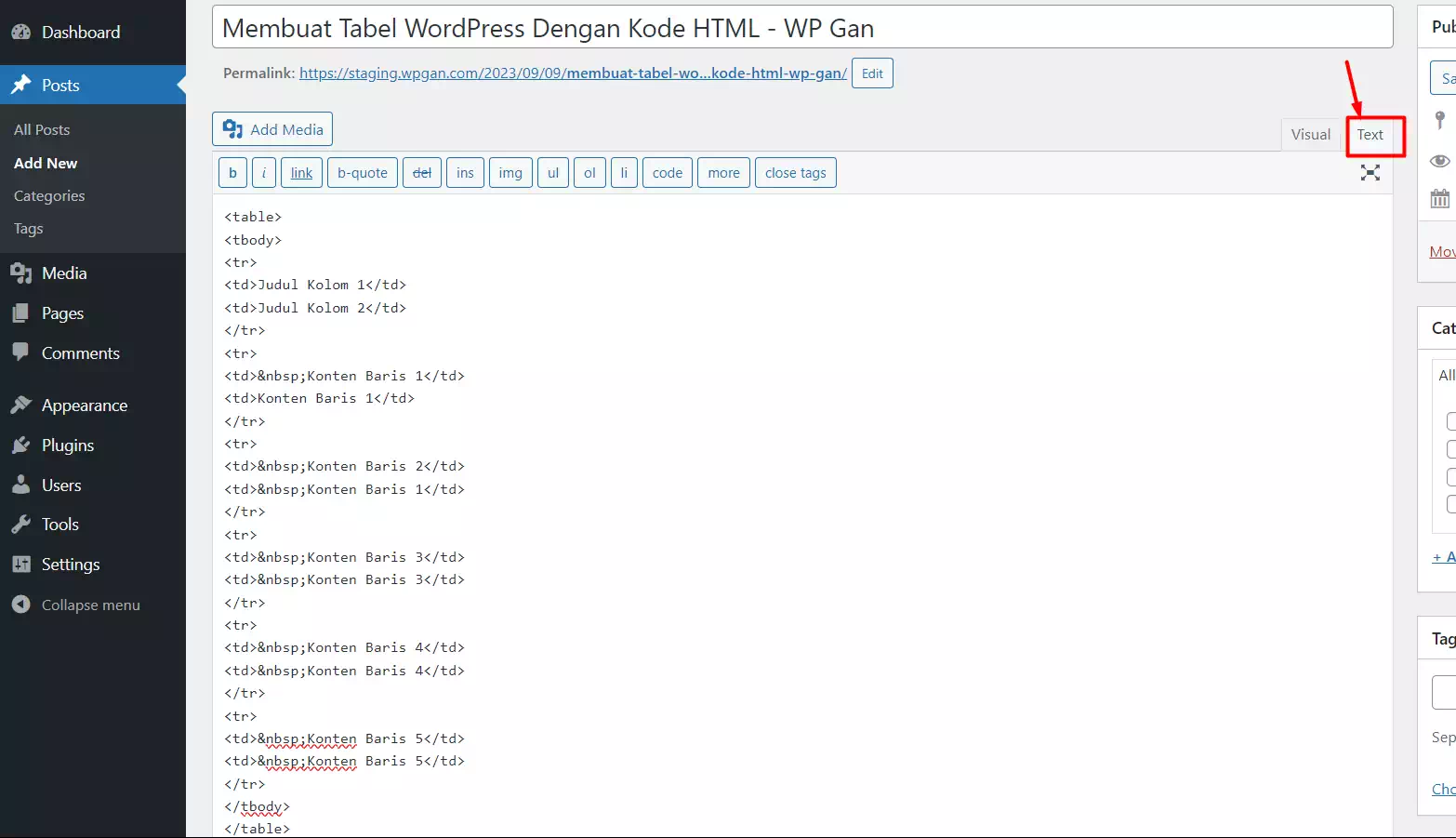
Task: Insert bold tag with b button
Action: [232, 173]
